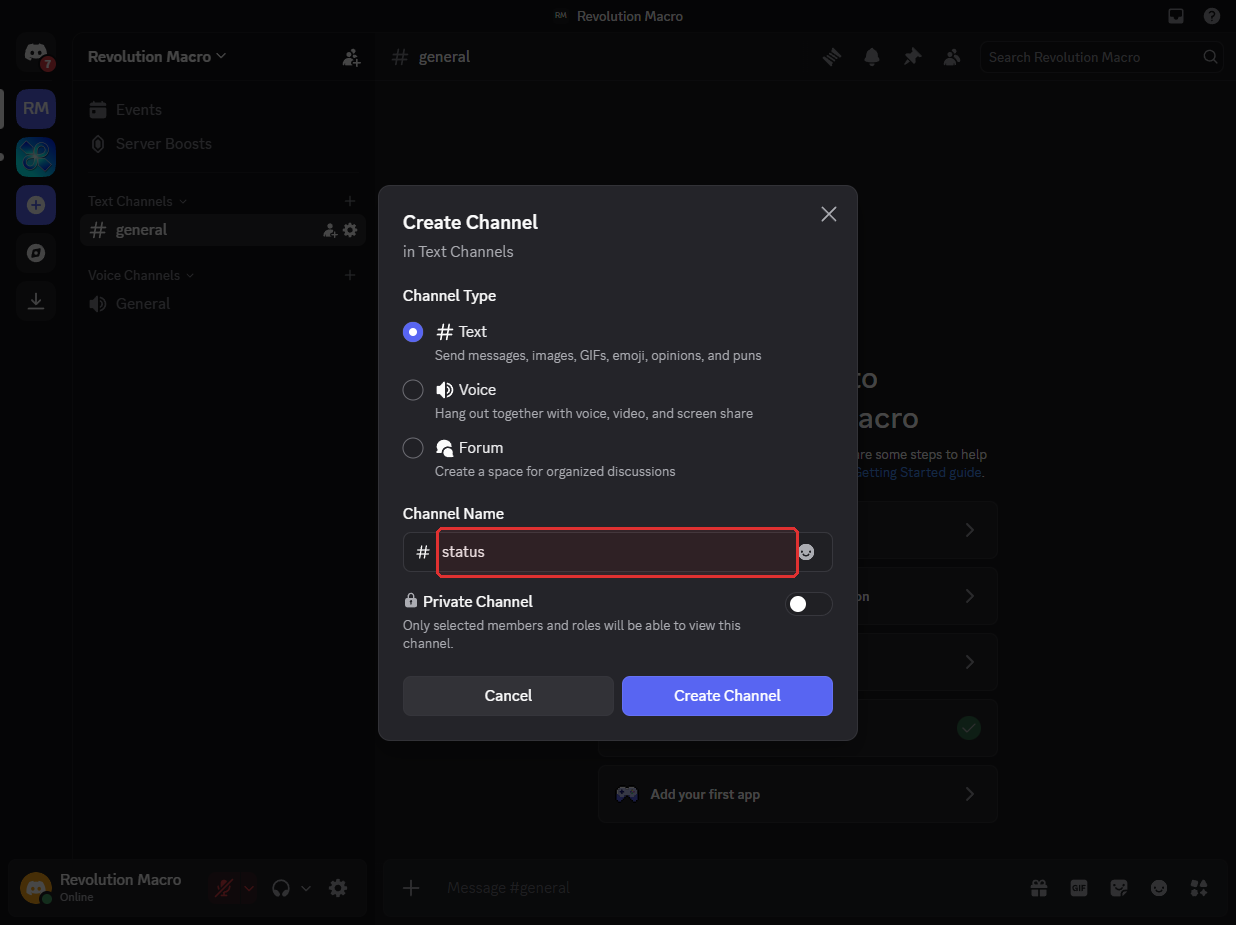Click Download Apps icon in sidebar
The height and width of the screenshot is (925, 1236).
[x=36, y=301]
